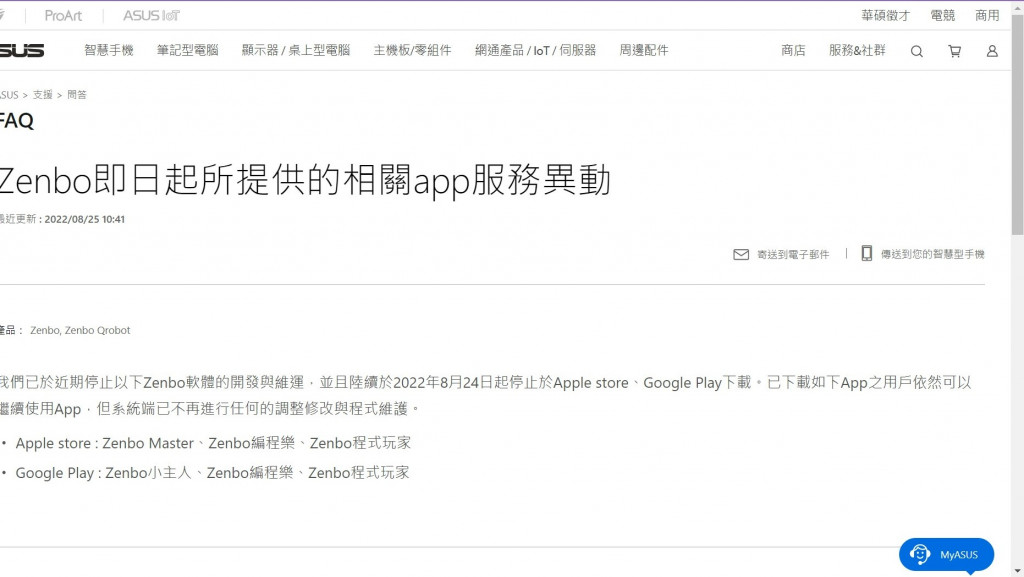Go to 問答 breadcrumb
Viewport: 1024px width, 577px height.
click(x=76, y=95)
